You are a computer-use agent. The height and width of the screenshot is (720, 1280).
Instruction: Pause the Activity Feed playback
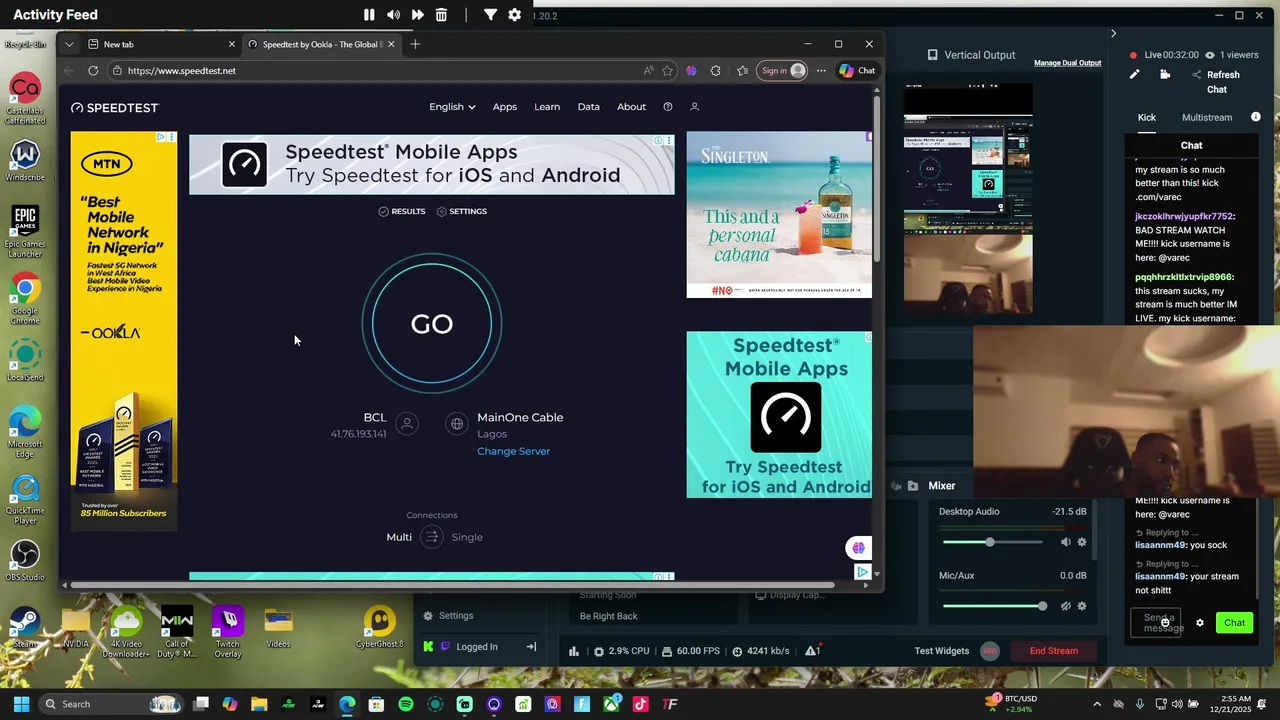(369, 15)
